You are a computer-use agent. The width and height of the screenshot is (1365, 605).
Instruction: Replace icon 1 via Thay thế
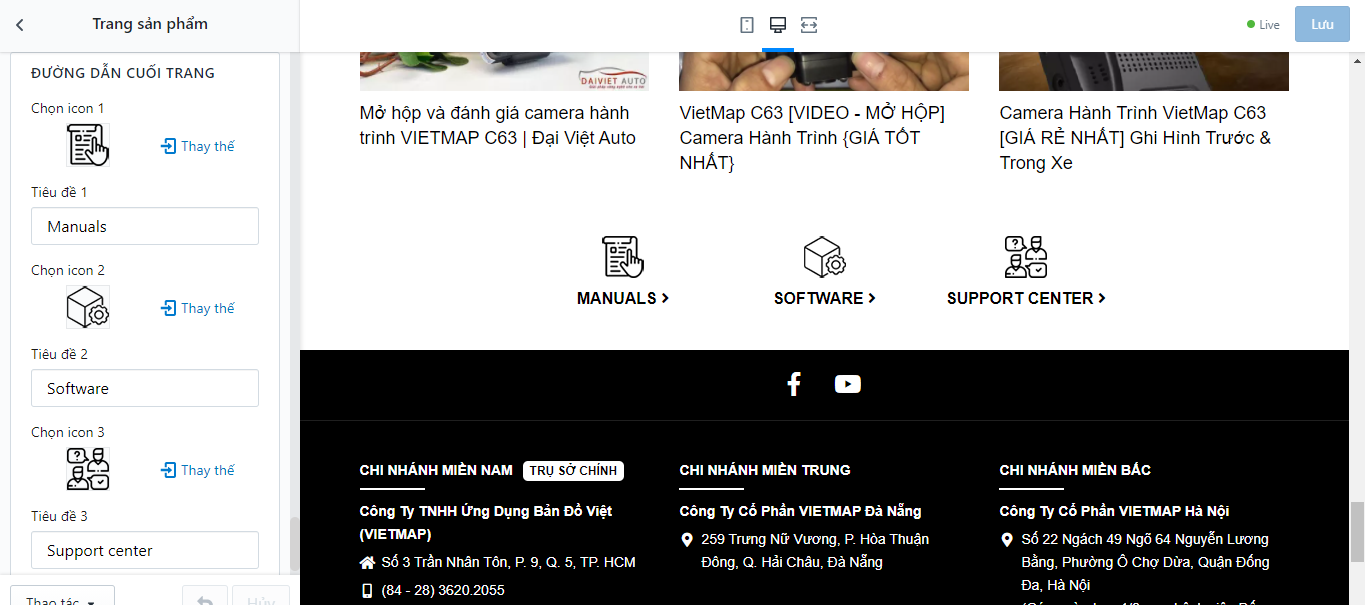pyautogui.click(x=197, y=146)
